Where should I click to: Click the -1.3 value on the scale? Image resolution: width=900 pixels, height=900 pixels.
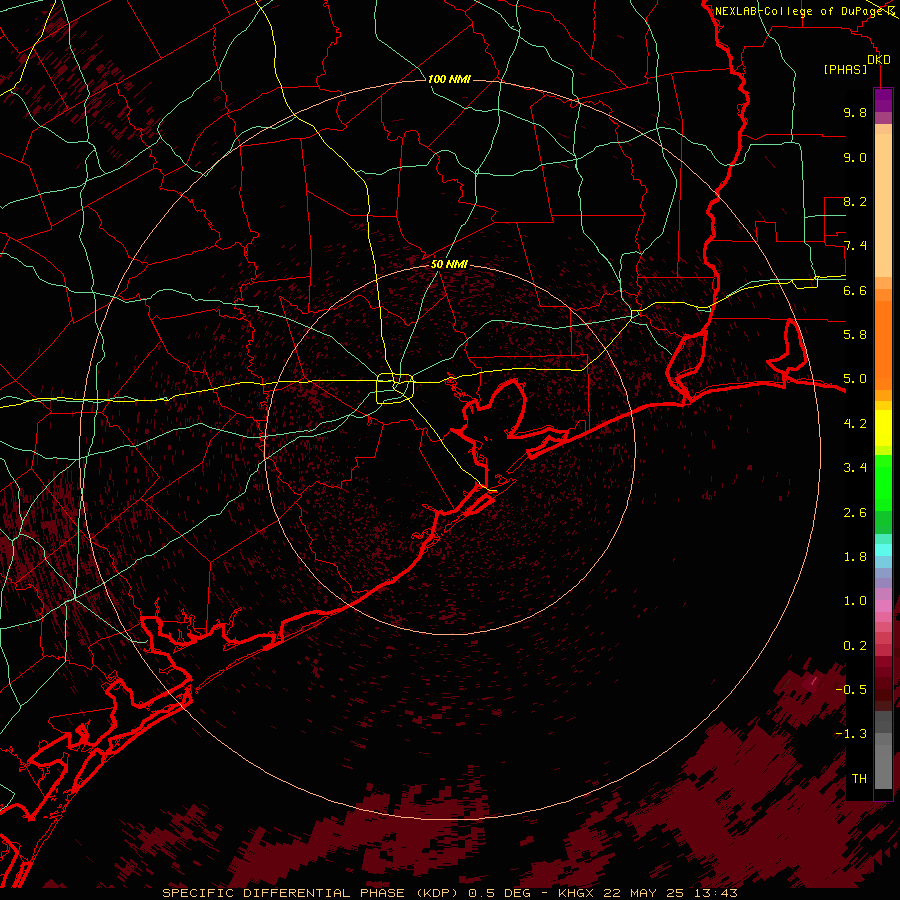(x=851, y=734)
